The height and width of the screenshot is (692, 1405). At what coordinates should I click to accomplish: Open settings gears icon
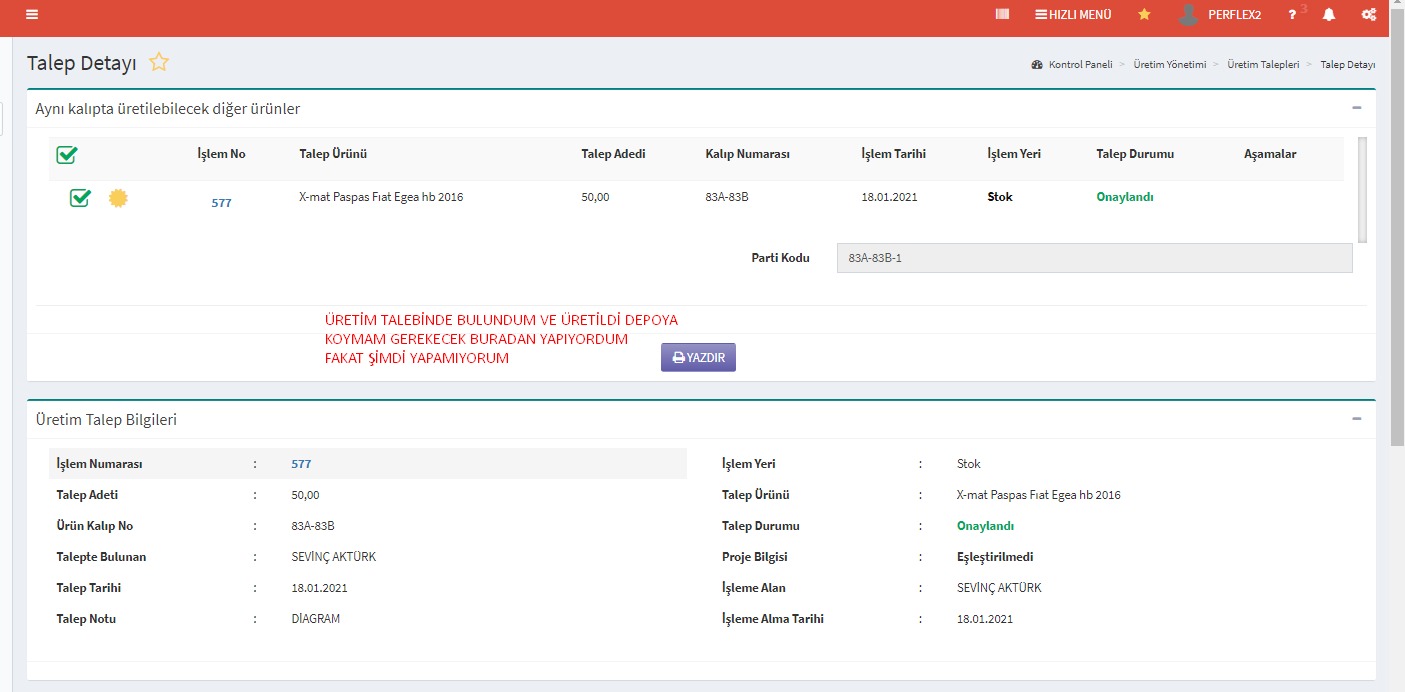(1369, 15)
